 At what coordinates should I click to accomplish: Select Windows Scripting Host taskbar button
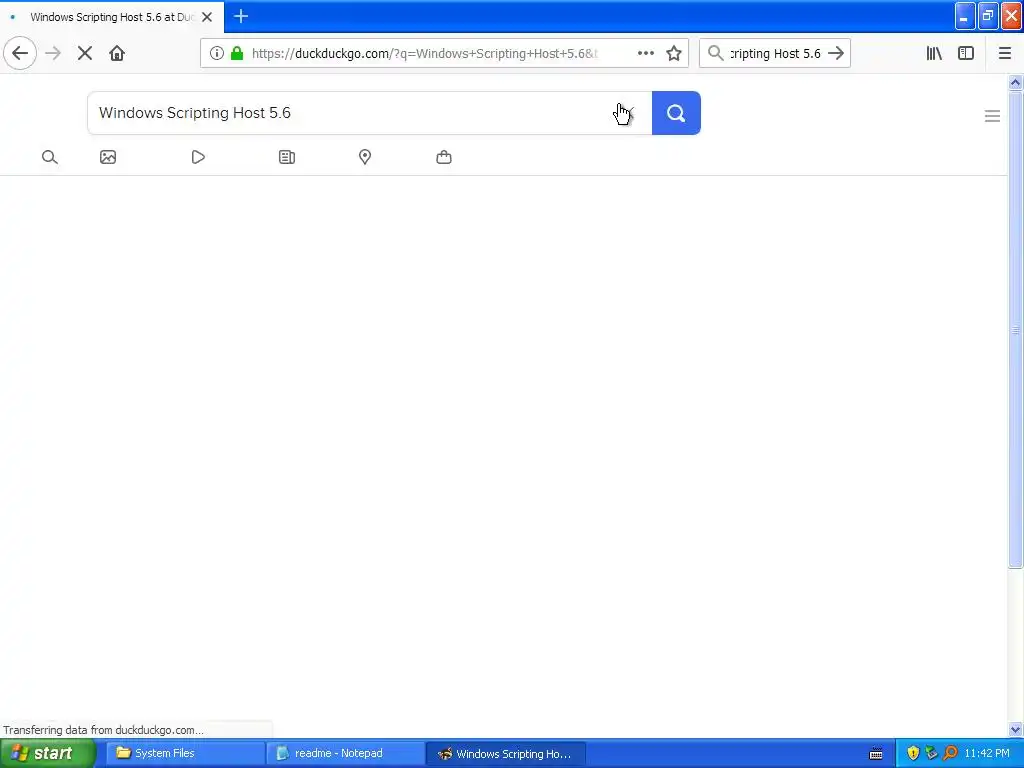(505, 753)
